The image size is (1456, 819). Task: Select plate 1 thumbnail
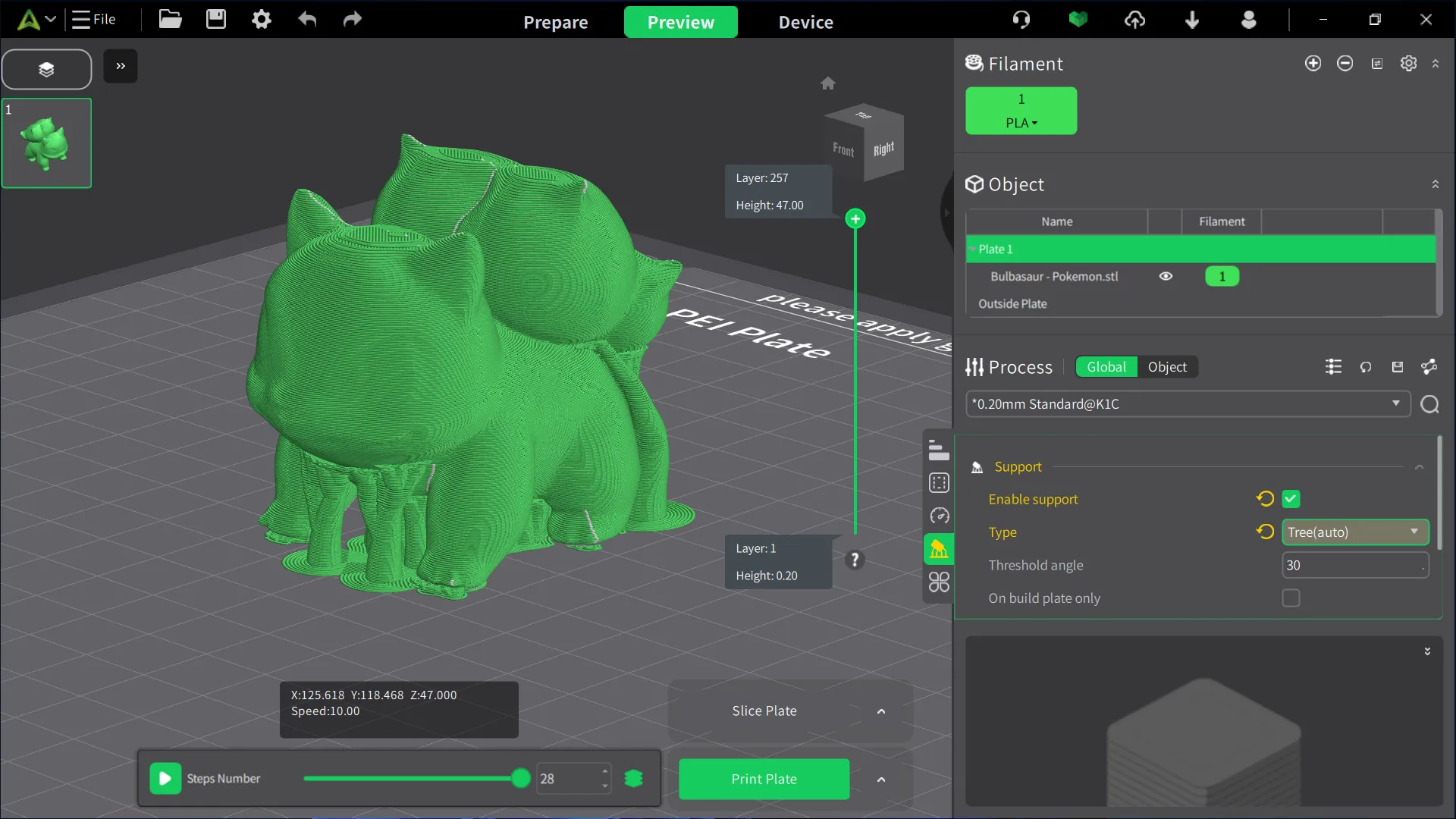[46, 143]
